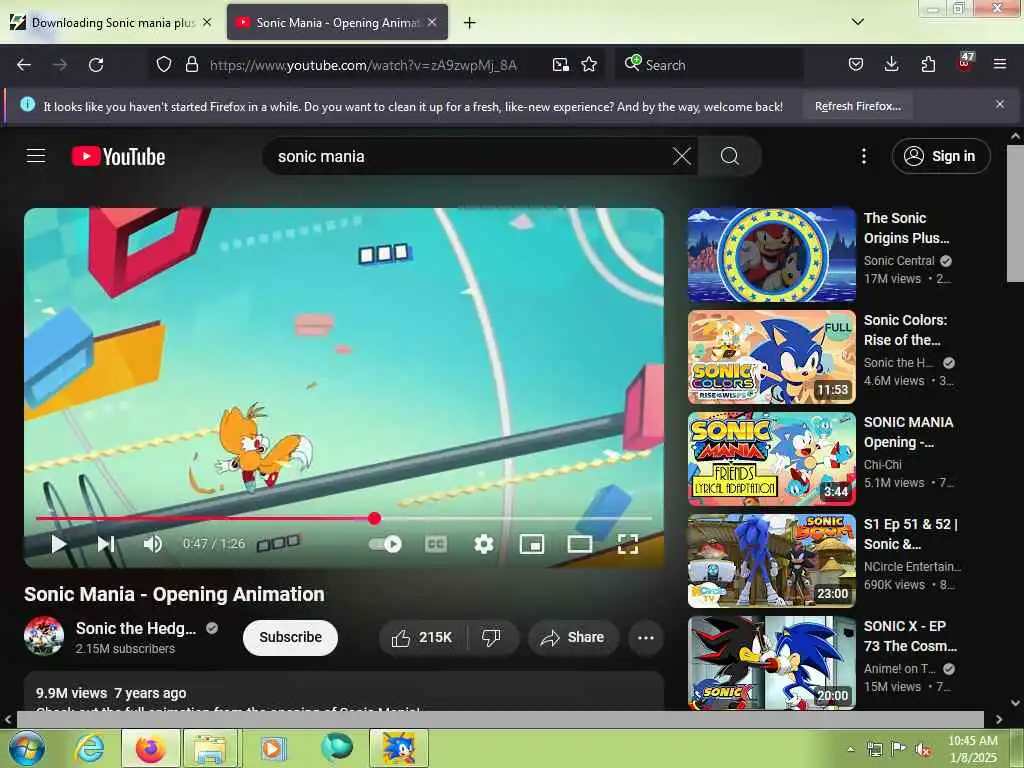Open SONIC X - EP 73 video thumbnail
The height and width of the screenshot is (768, 1024).
point(771,662)
